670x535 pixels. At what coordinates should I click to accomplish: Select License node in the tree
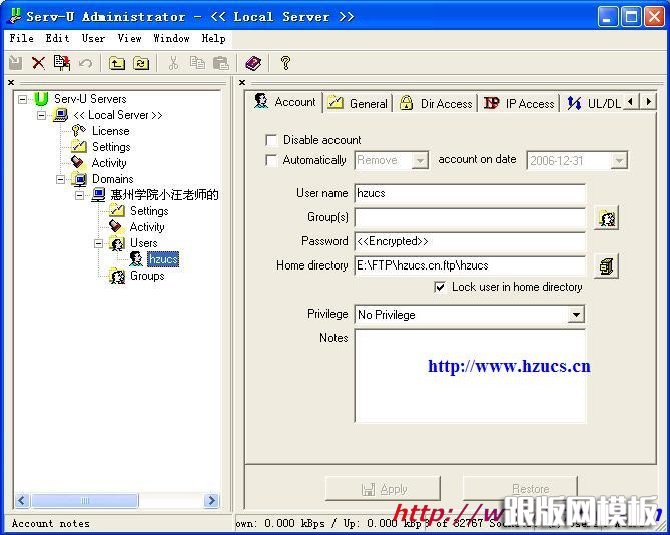[x=110, y=131]
